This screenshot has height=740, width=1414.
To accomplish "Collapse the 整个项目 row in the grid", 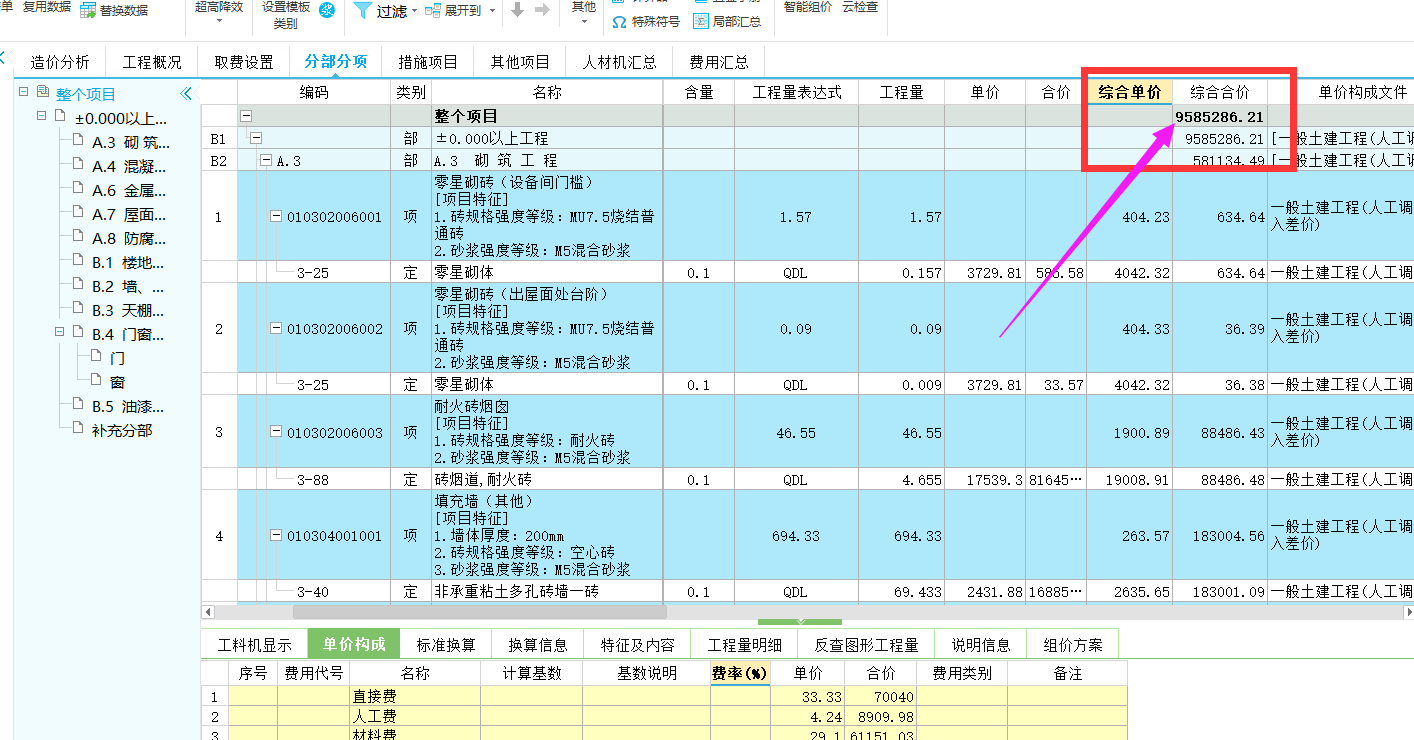I will coord(246,116).
